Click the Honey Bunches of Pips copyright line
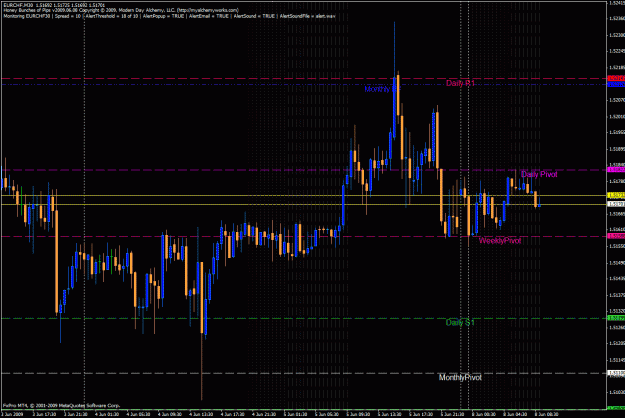 pos(121,10)
